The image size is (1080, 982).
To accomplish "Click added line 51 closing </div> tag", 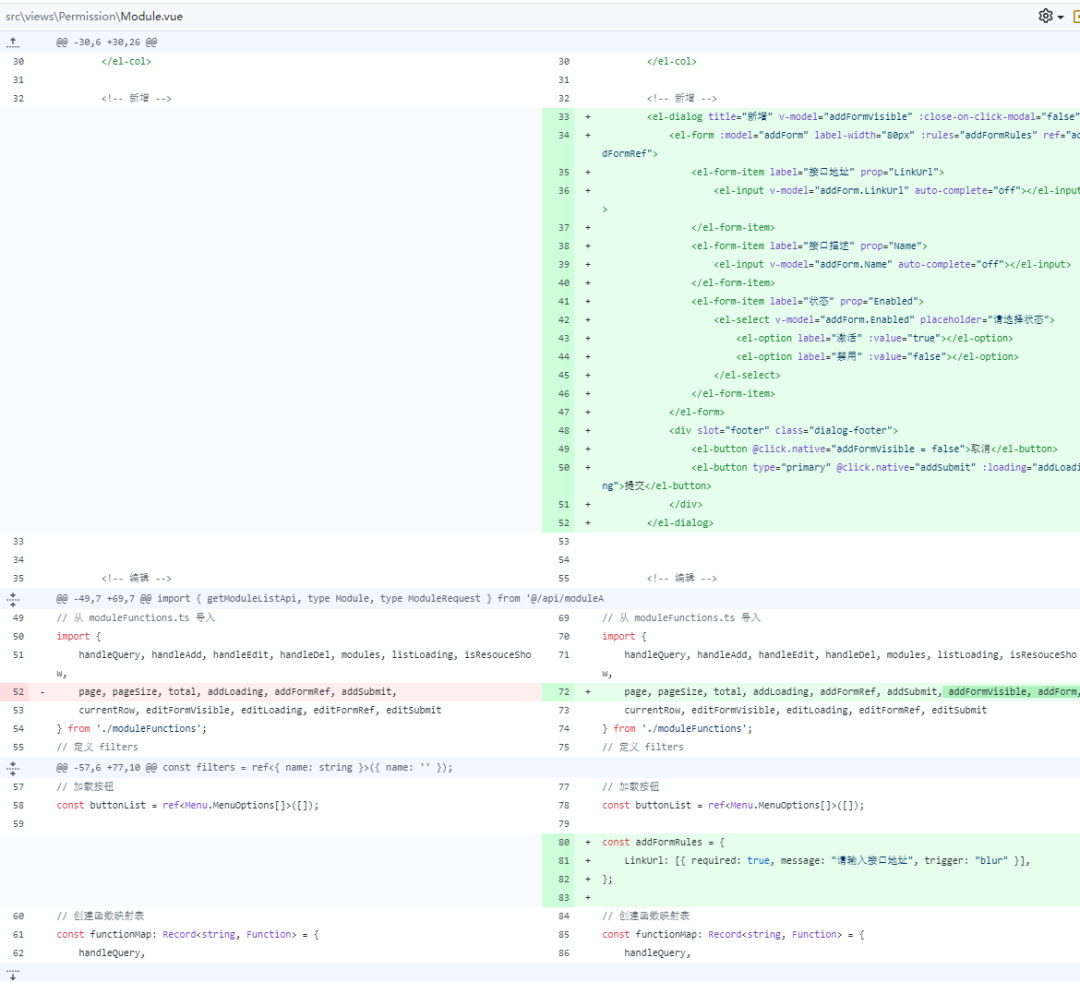I will coord(685,505).
